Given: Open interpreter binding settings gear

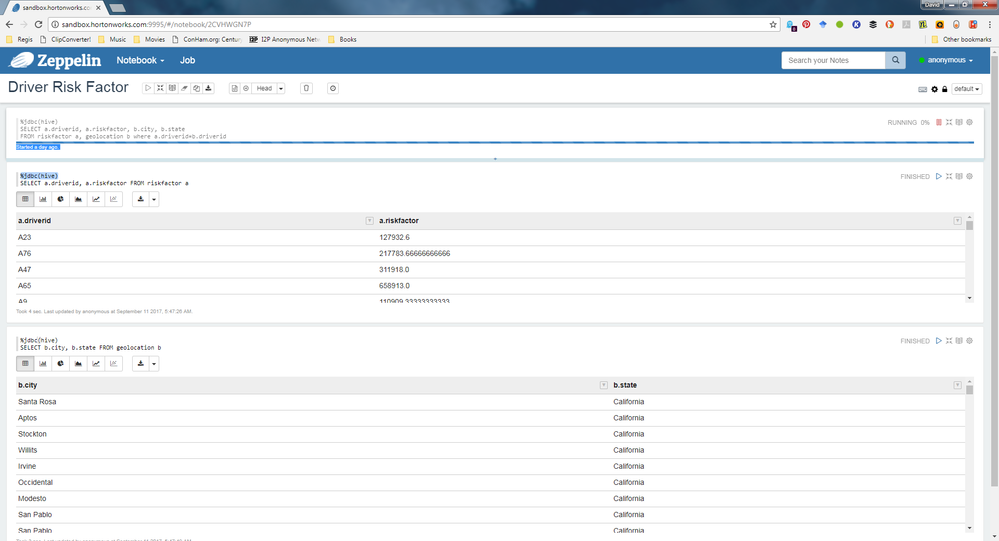Looking at the screenshot, I should tap(935, 89).
